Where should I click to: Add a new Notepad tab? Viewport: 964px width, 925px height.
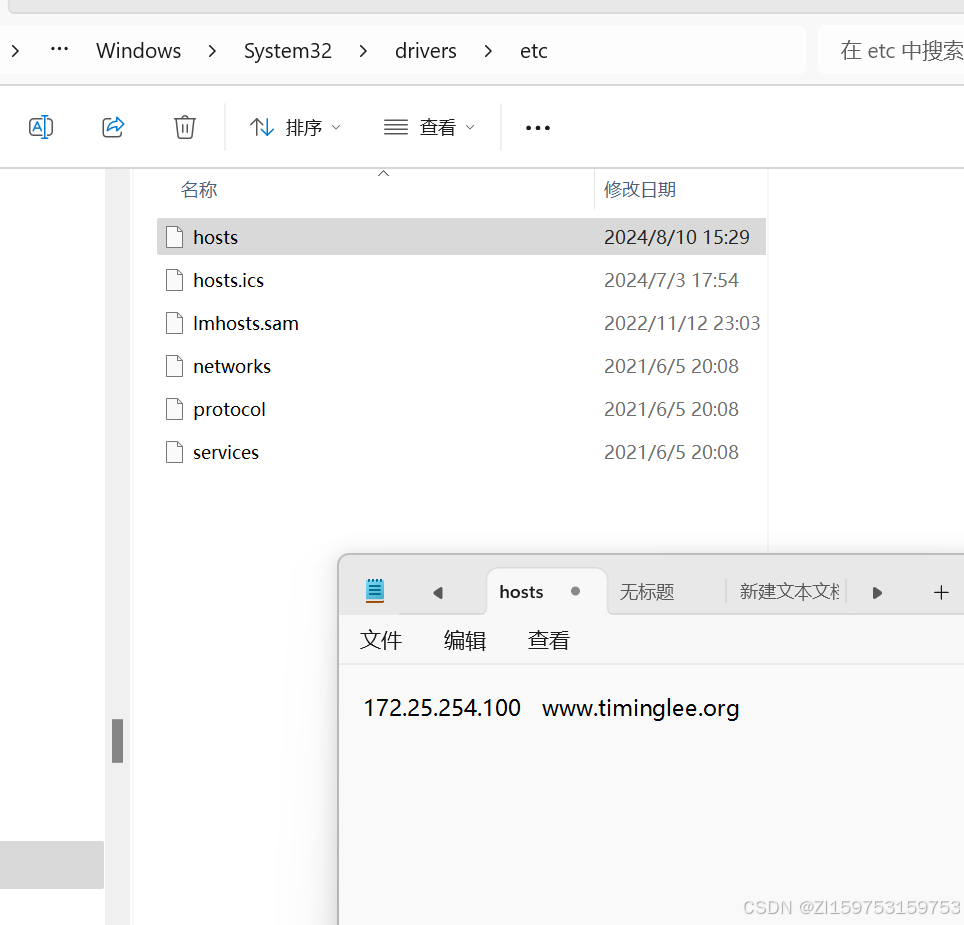(940, 592)
